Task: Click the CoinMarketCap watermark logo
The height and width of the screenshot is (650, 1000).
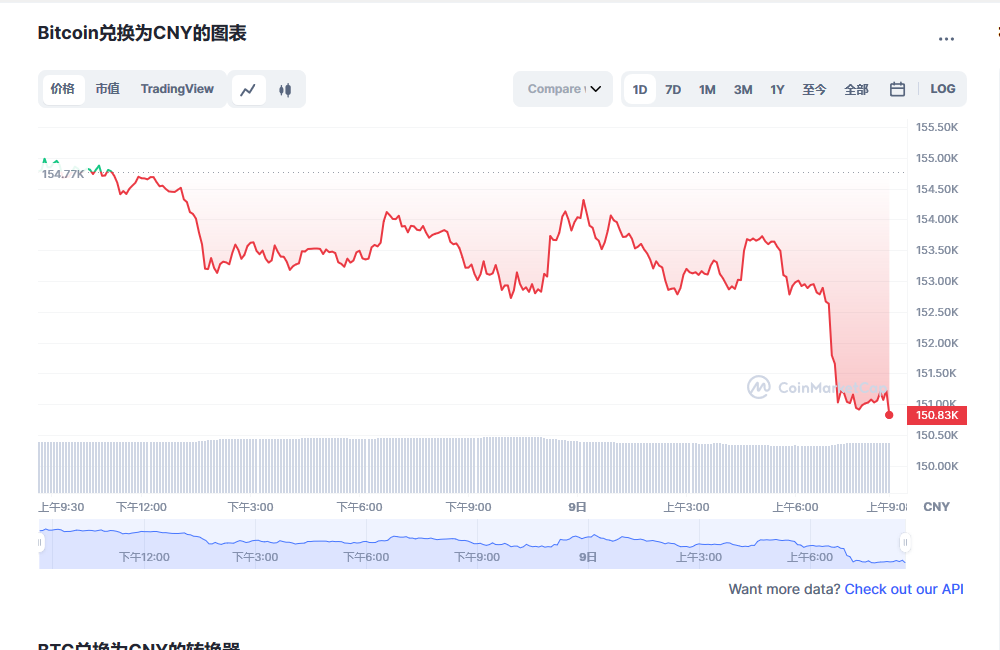Action: (x=759, y=386)
